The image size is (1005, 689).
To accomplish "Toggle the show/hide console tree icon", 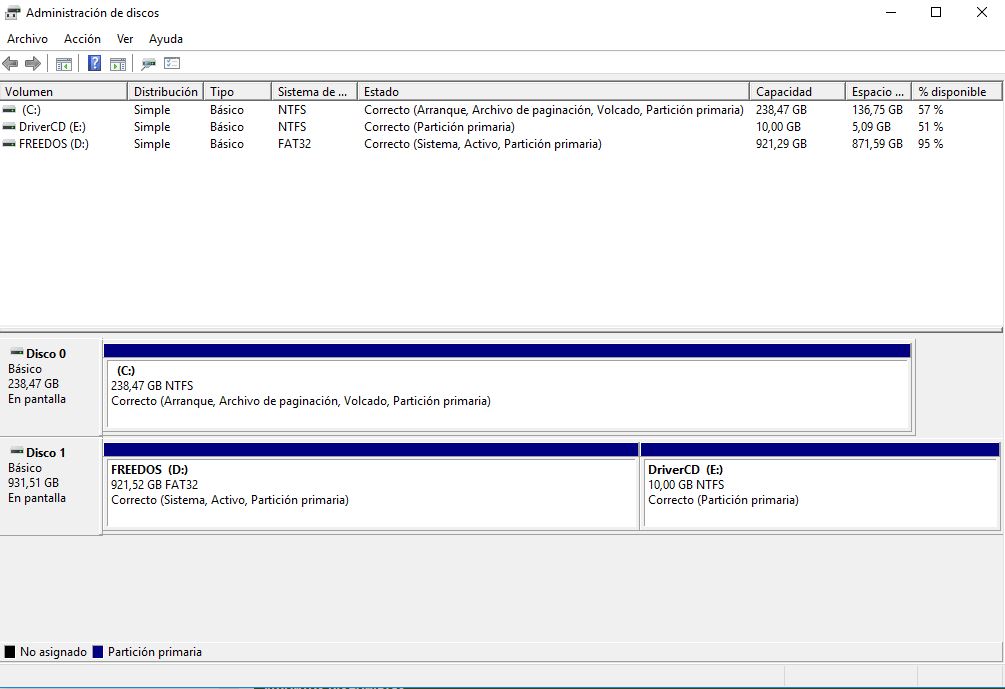I will coord(63,64).
